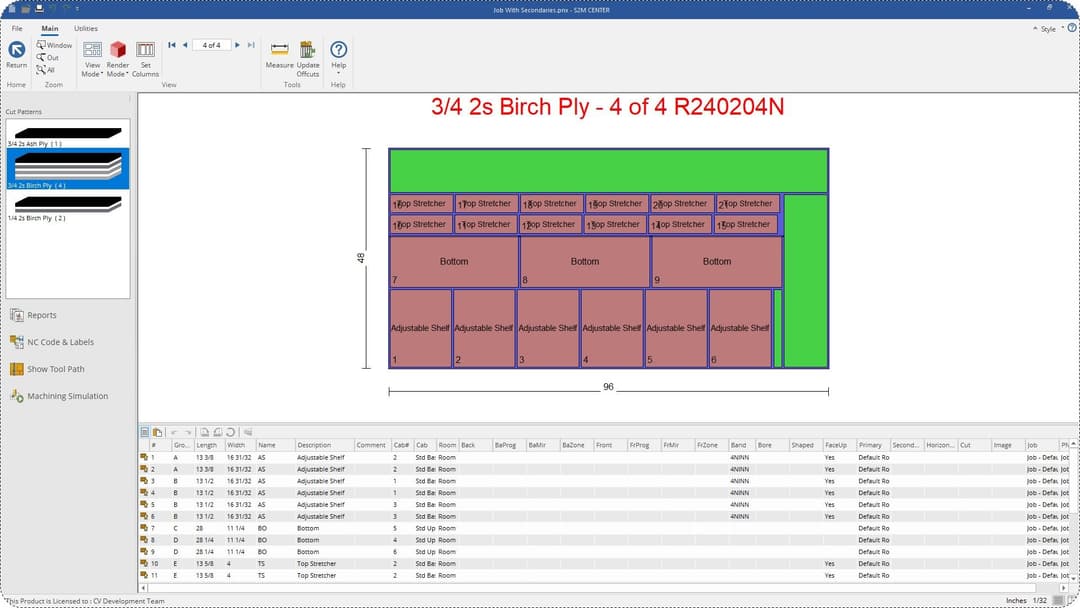Switch to the Utilities ribbon tab
The height and width of the screenshot is (608, 1080).
(x=86, y=29)
